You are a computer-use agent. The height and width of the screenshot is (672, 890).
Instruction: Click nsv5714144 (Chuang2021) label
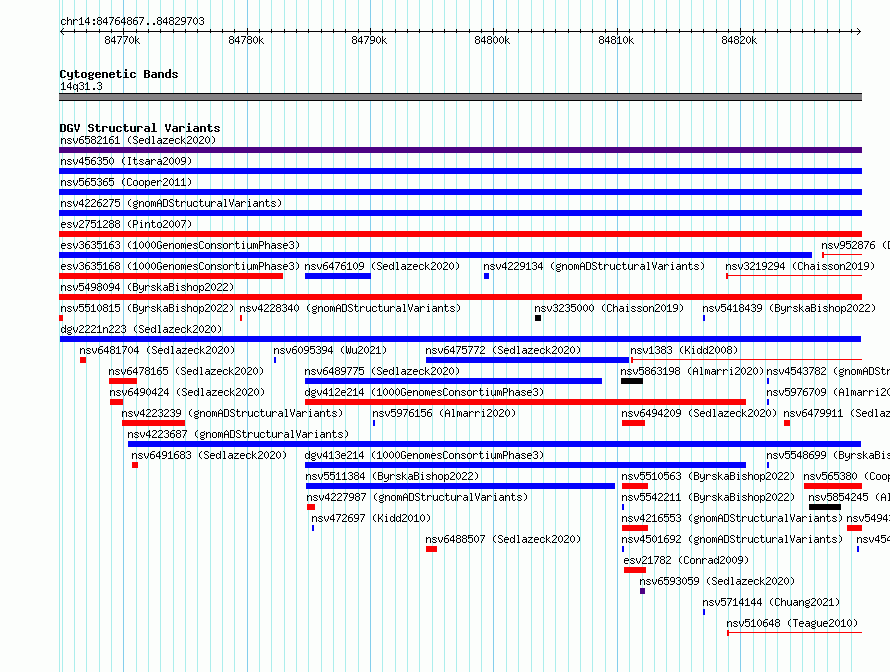pos(771,602)
